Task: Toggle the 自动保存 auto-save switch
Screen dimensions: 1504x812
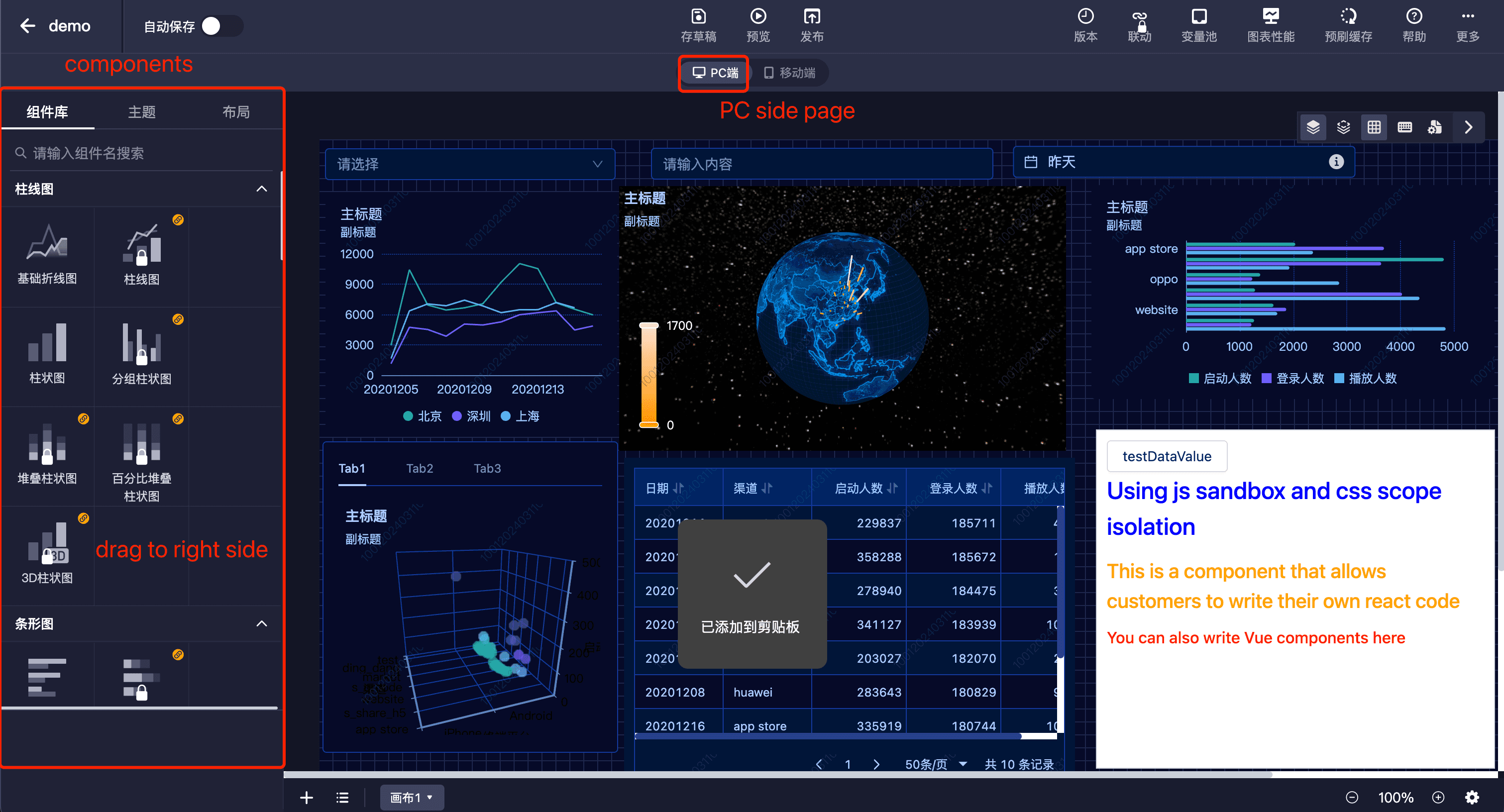Action: (221, 26)
